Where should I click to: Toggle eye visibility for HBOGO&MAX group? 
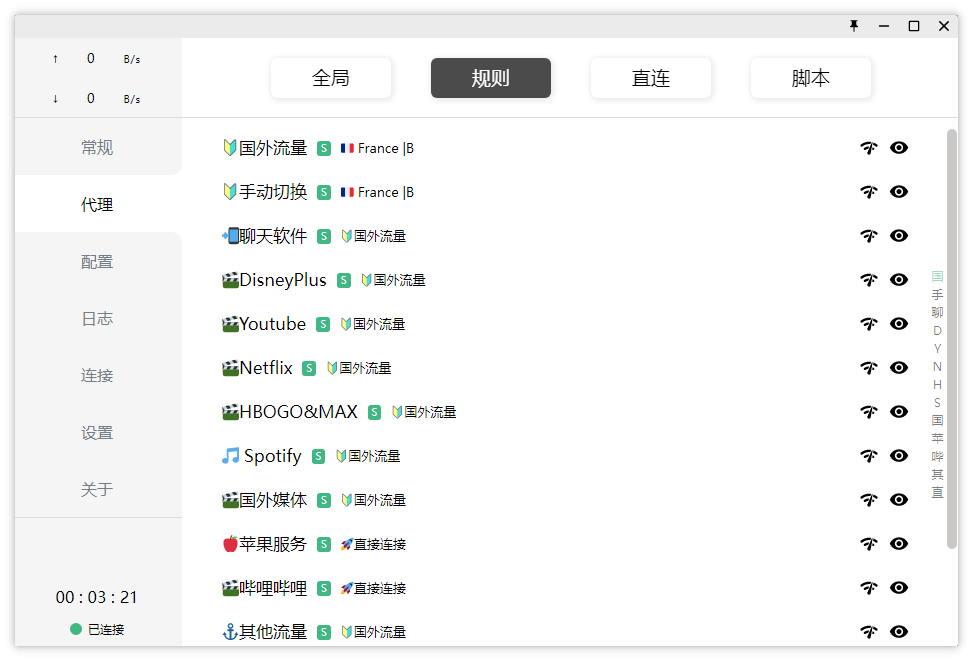tap(899, 411)
